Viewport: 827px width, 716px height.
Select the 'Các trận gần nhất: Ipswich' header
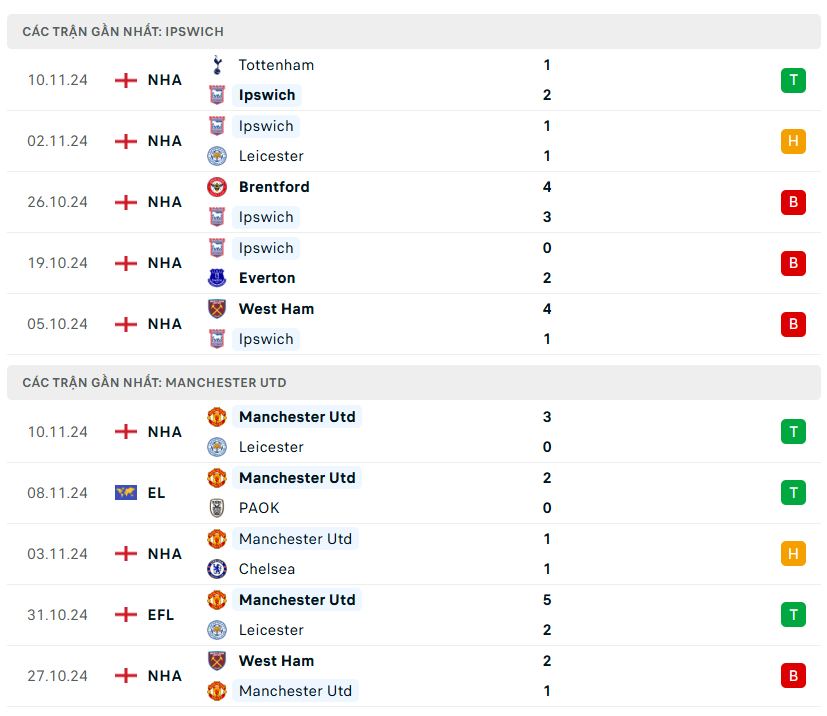pos(123,32)
